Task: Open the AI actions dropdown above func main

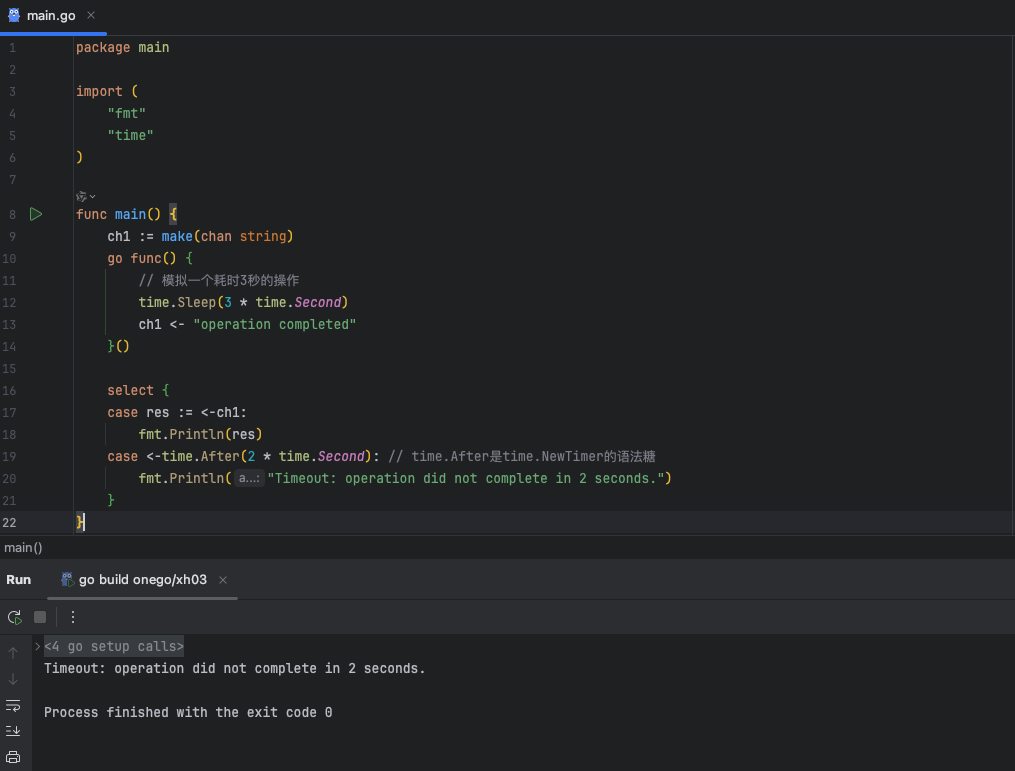Action: [x=85, y=196]
